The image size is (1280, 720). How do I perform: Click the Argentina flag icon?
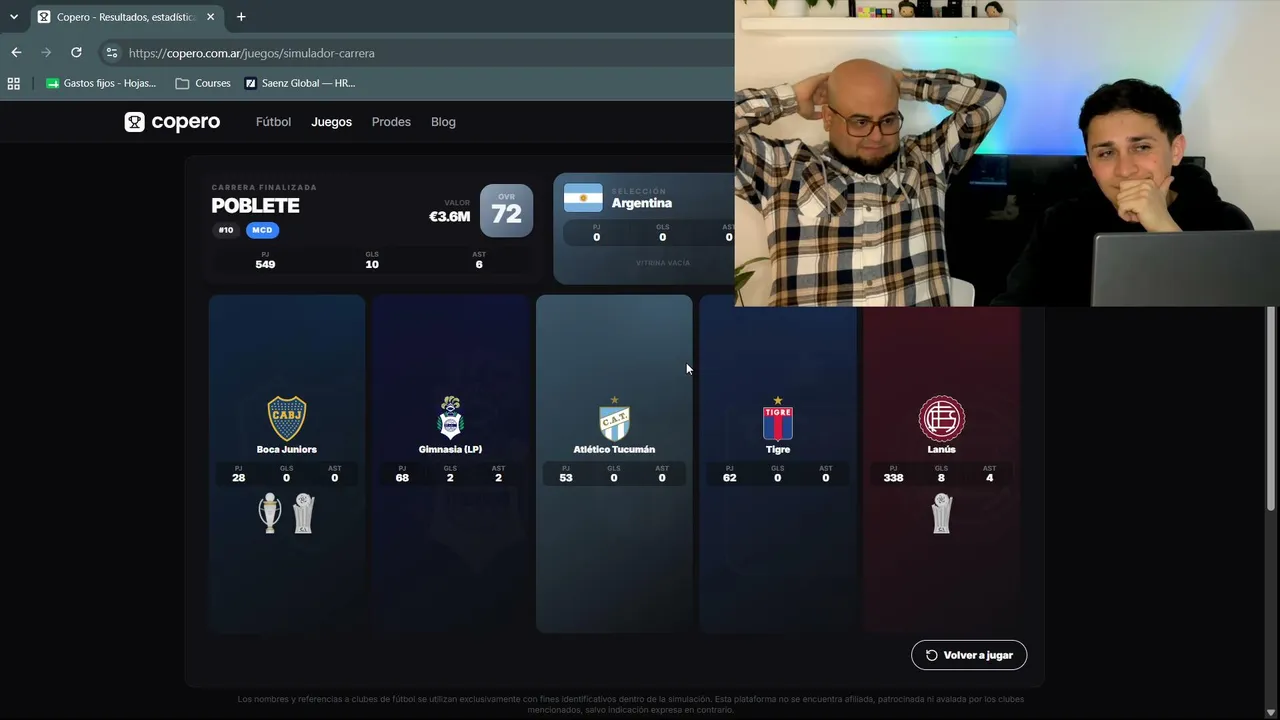583,198
